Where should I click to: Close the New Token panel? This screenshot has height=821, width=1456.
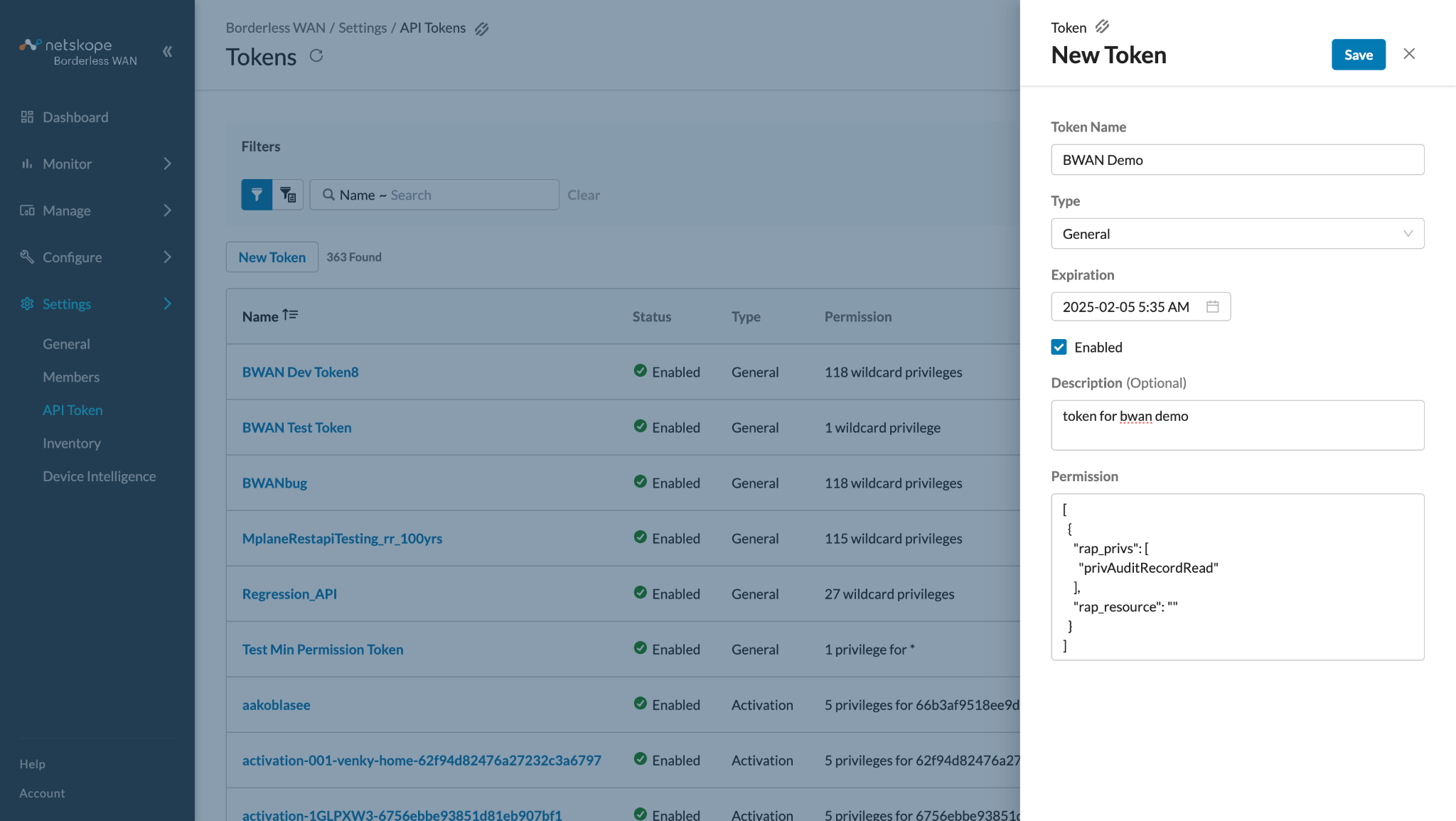pos(1409,54)
